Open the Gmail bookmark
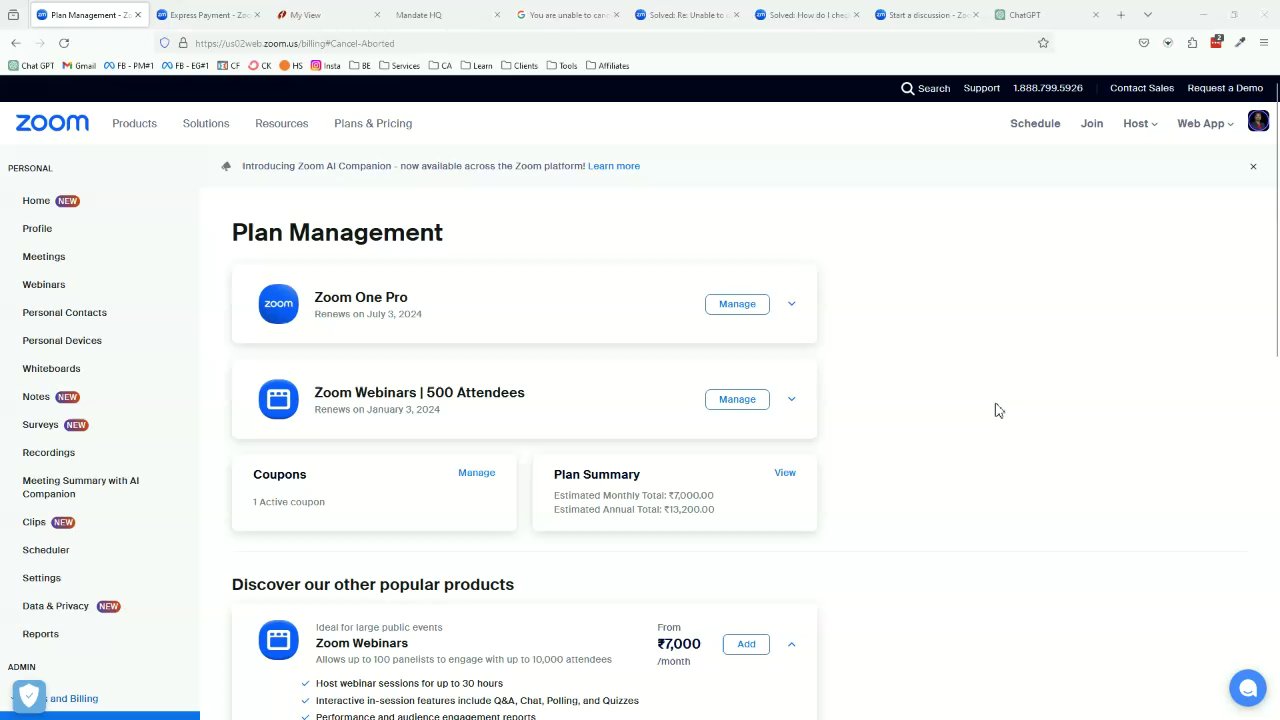The image size is (1280, 720). click(x=79, y=66)
